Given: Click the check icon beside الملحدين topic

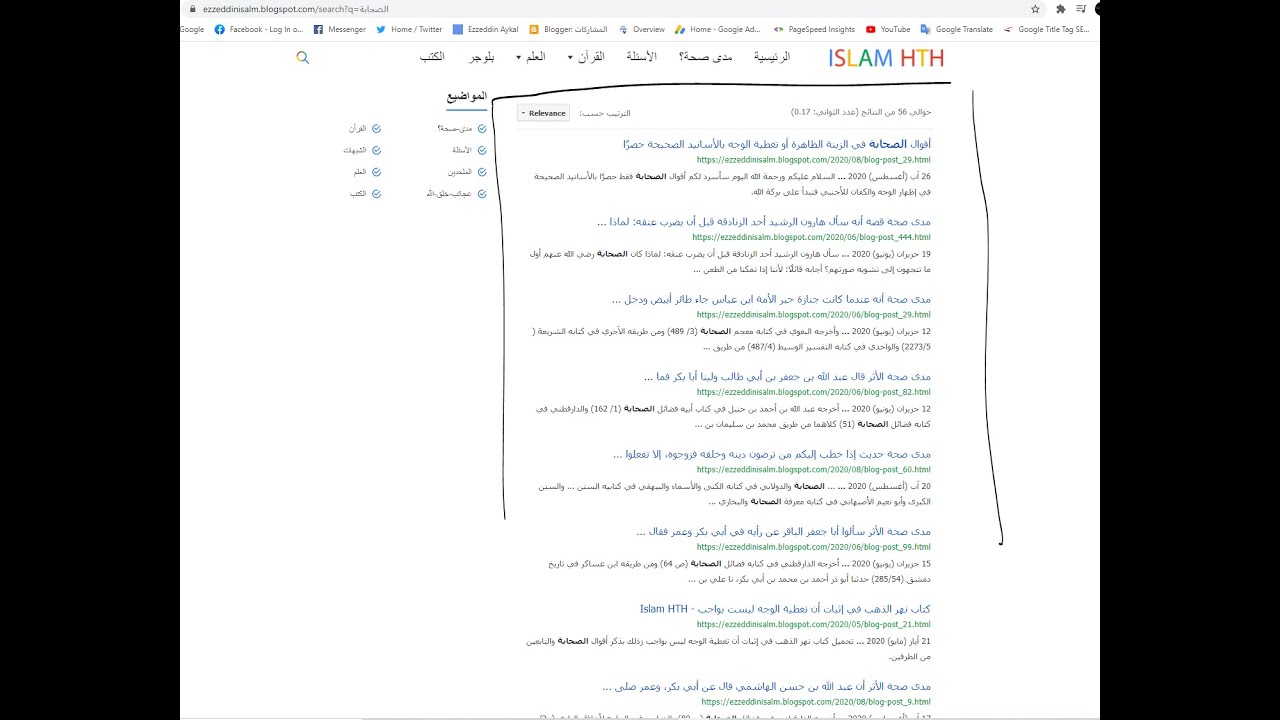Looking at the screenshot, I should [482, 172].
